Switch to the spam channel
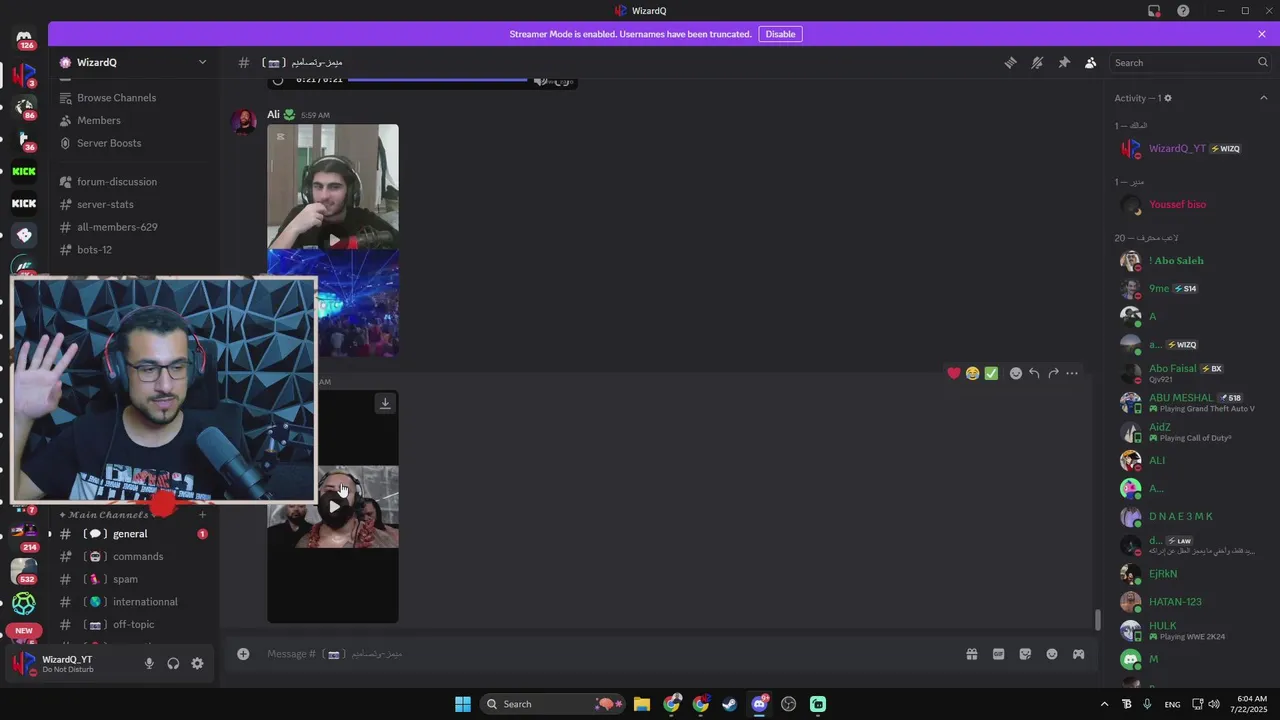The width and height of the screenshot is (1280, 720). pyautogui.click(x=125, y=579)
